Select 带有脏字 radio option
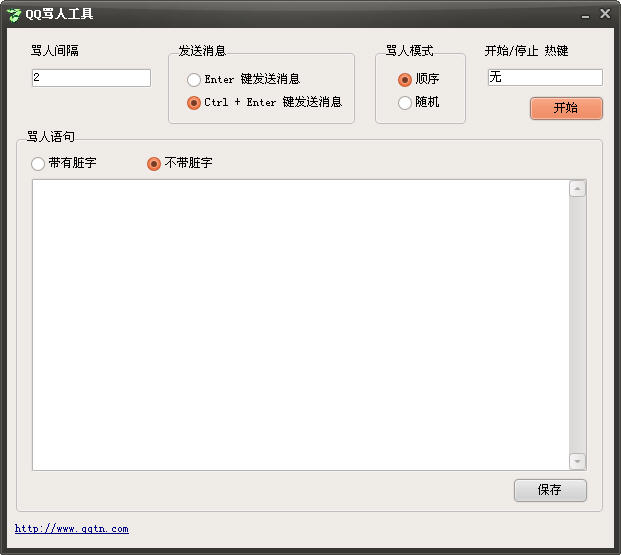 (x=39, y=163)
